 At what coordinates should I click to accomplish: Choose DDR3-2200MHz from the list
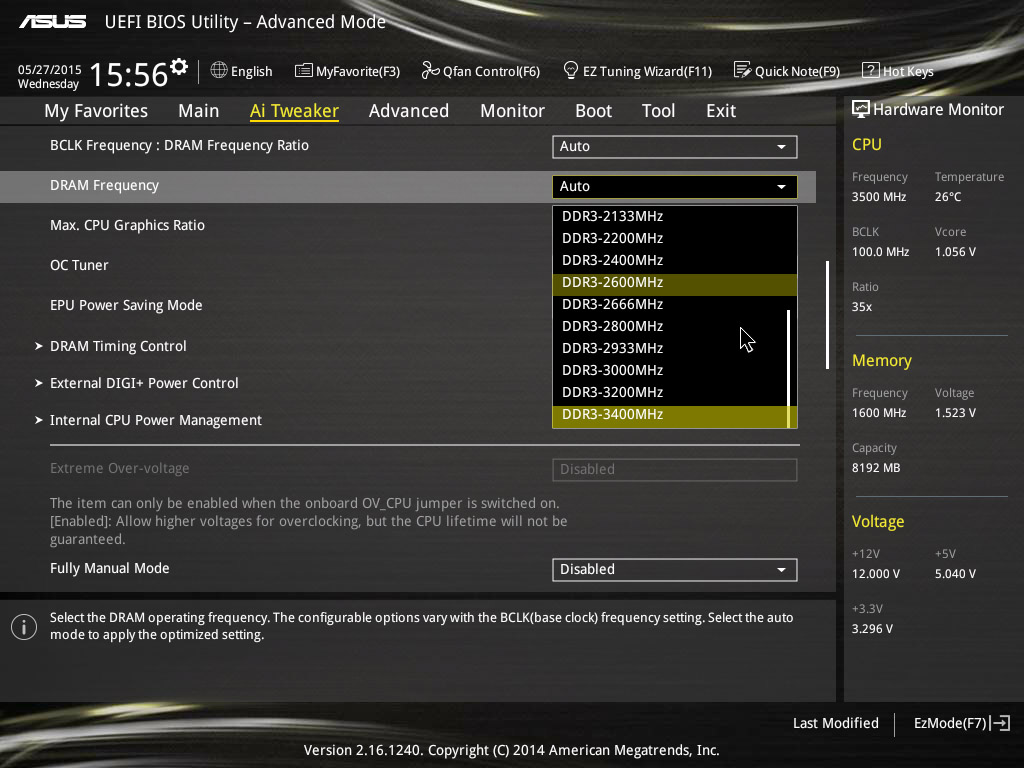670,238
